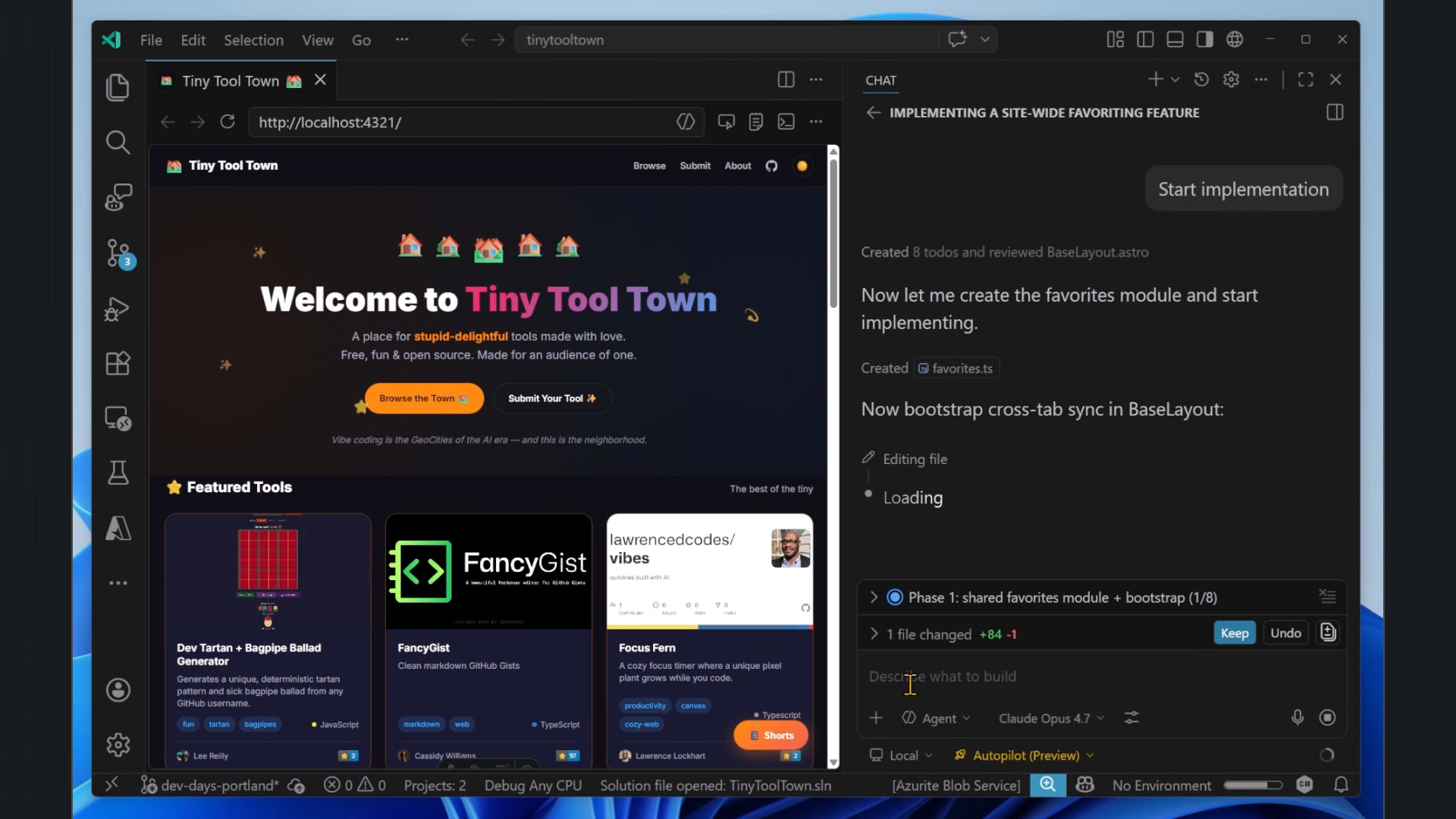Toggle the bottom panel layout icon
Screen dimensions: 1456x819
[x=1175, y=39]
